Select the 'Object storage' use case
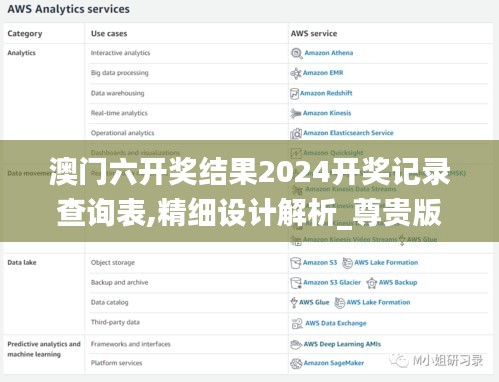Viewport: 499px width, 382px height. tap(113, 263)
